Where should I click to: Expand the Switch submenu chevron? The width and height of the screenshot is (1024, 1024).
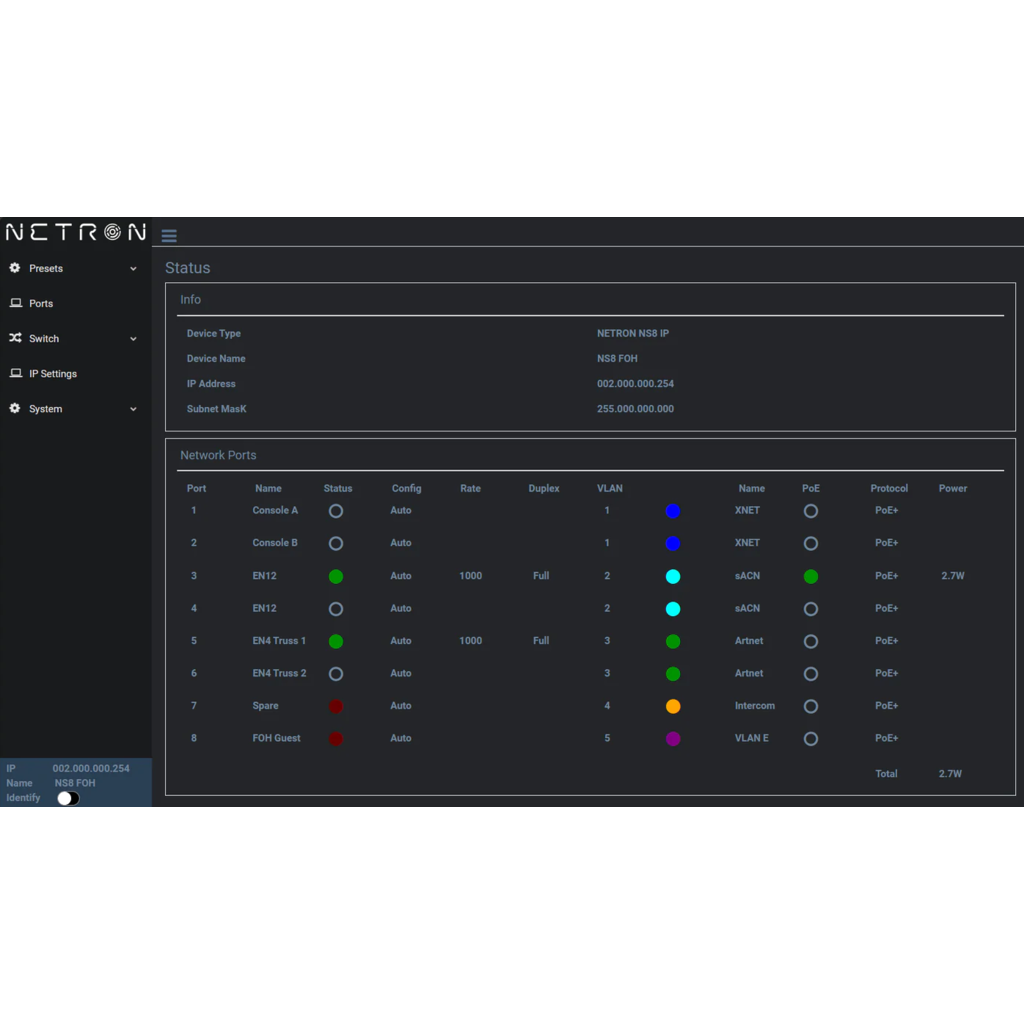pyautogui.click(x=133, y=339)
